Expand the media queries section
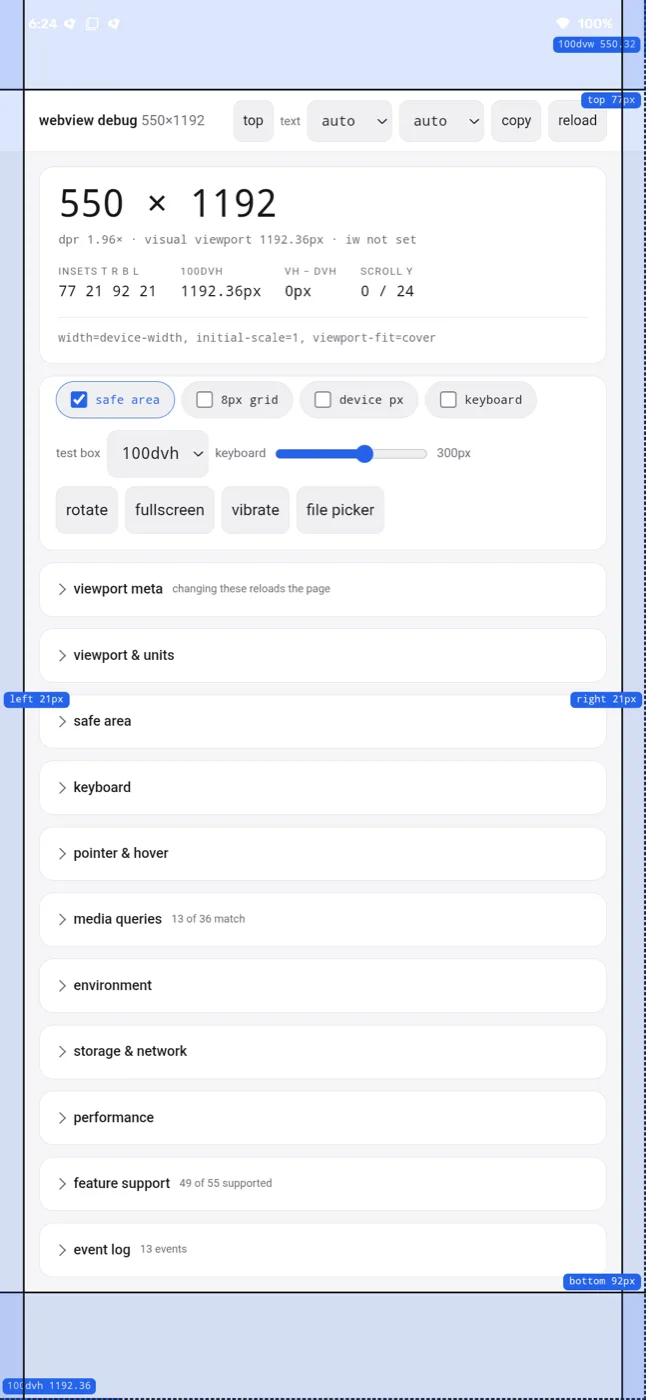The image size is (646, 1400). pyautogui.click(x=323, y=919)
